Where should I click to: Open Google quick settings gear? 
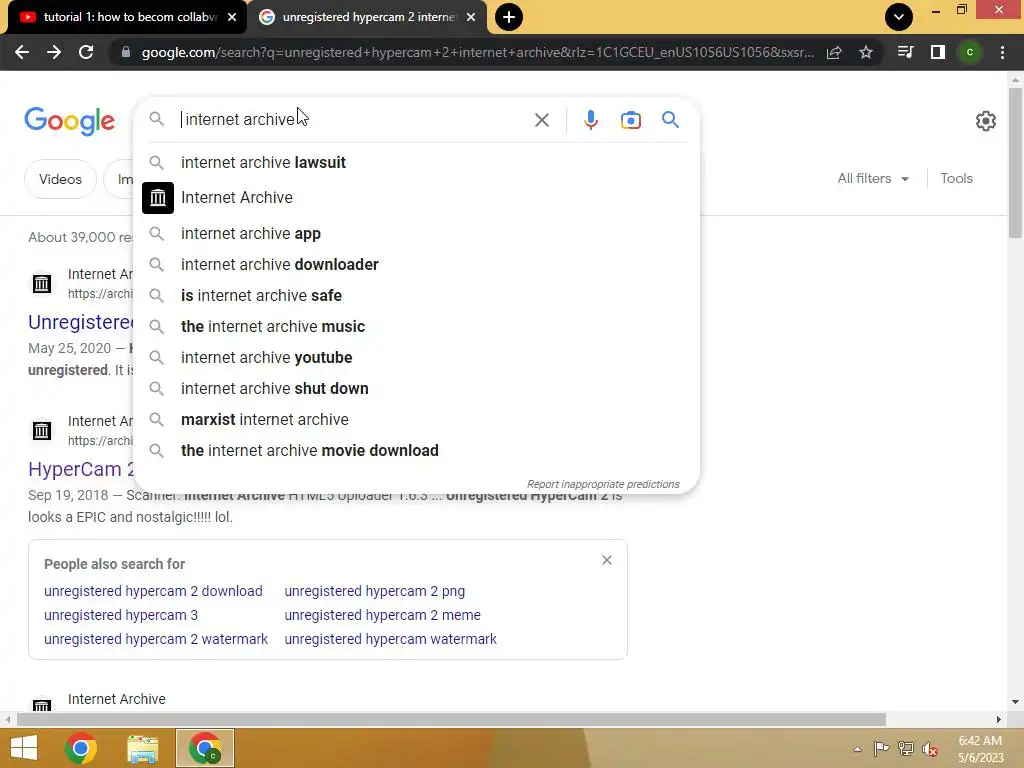pyautogui.click(x=985, y=121)
